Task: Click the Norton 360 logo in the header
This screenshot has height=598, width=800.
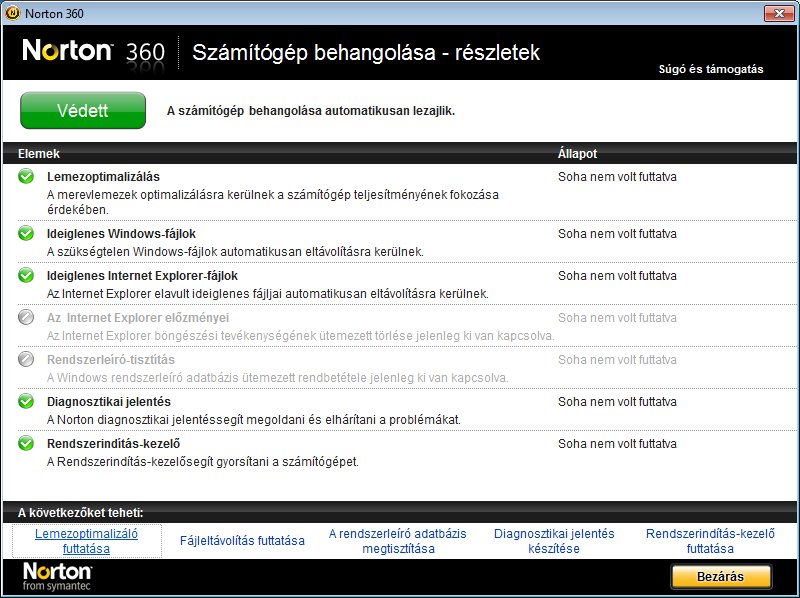Action: click(93, 51)
